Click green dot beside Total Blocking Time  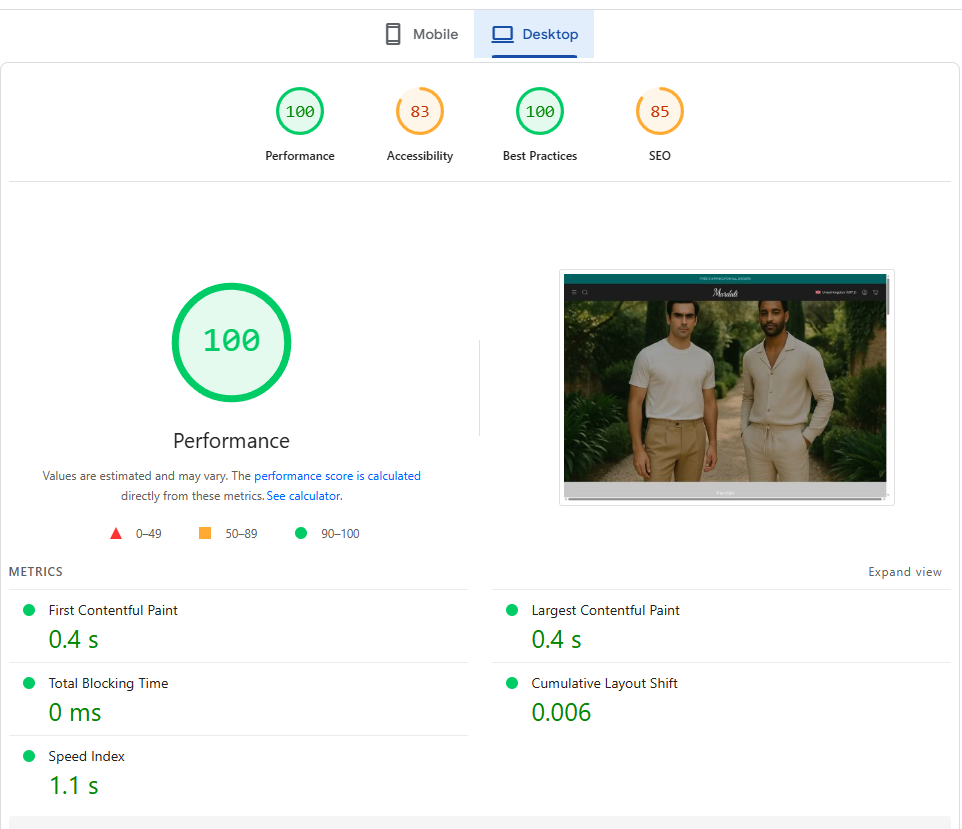[x=29, y=683]
